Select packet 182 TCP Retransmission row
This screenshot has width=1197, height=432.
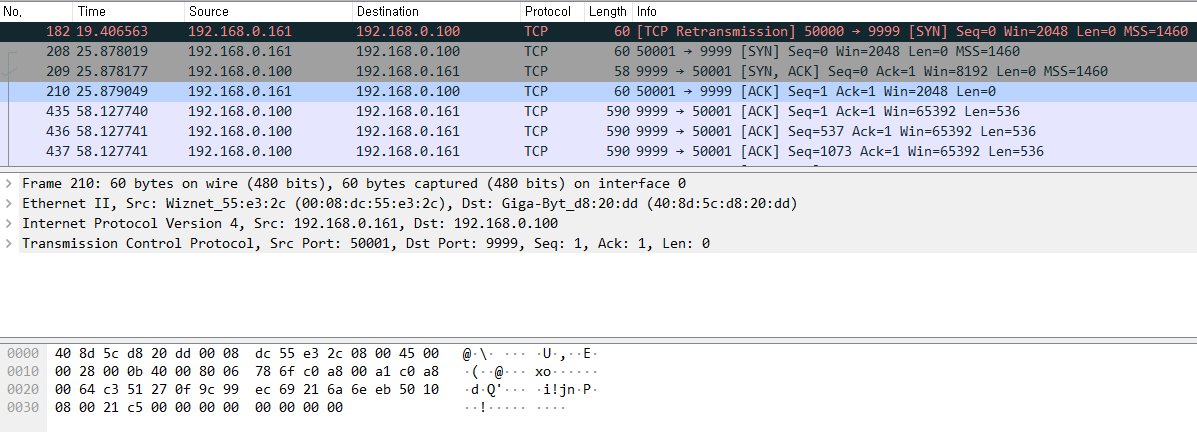[598, 31]
